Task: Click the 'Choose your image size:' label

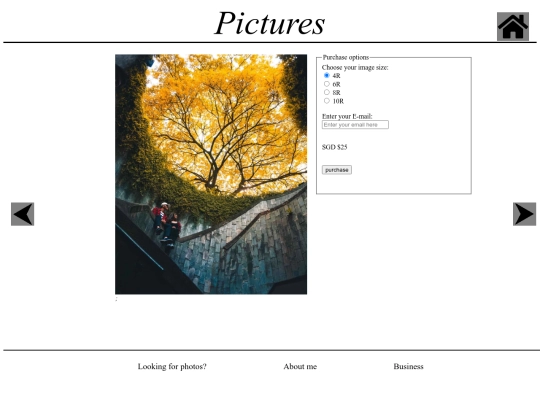Action: 355,68
